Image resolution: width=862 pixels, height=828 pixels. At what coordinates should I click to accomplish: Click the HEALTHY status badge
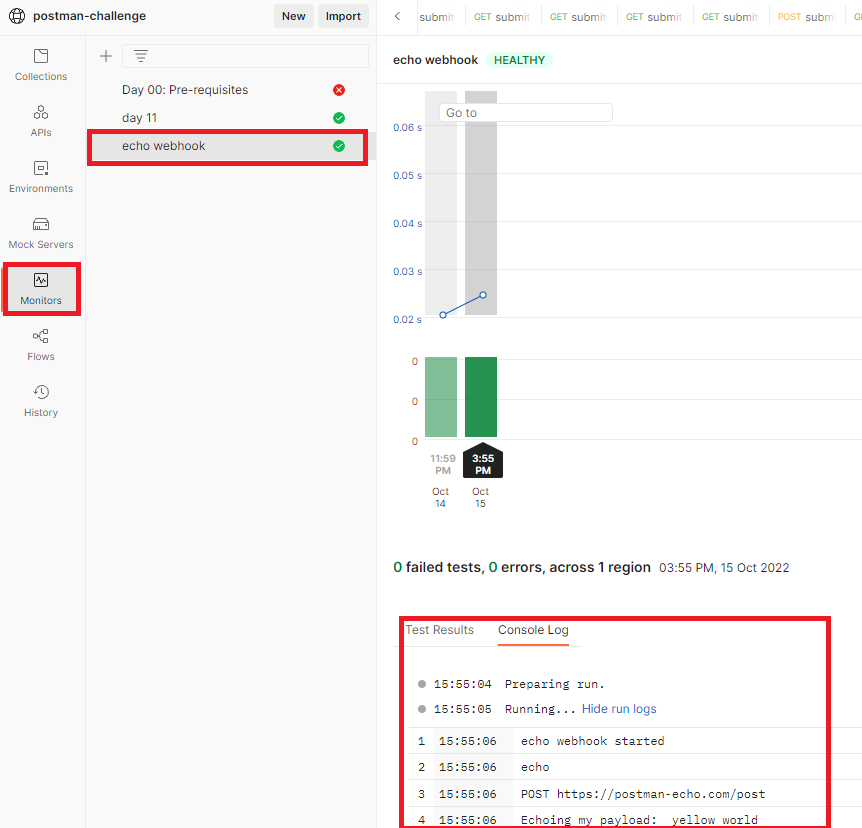520,60
